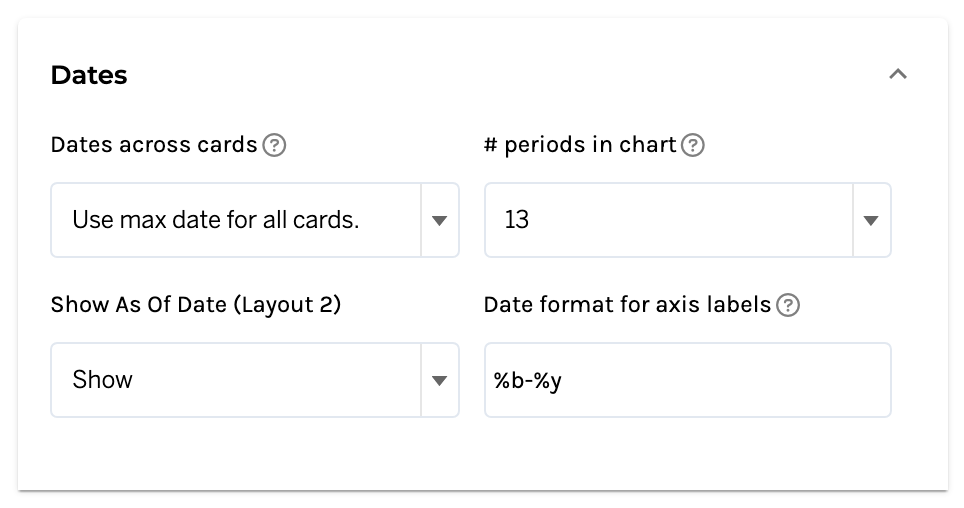The width and height of the screenshot is (964, 508).
Task: Click arrow of Dates across cards dropdown
Action: (439, 220)
